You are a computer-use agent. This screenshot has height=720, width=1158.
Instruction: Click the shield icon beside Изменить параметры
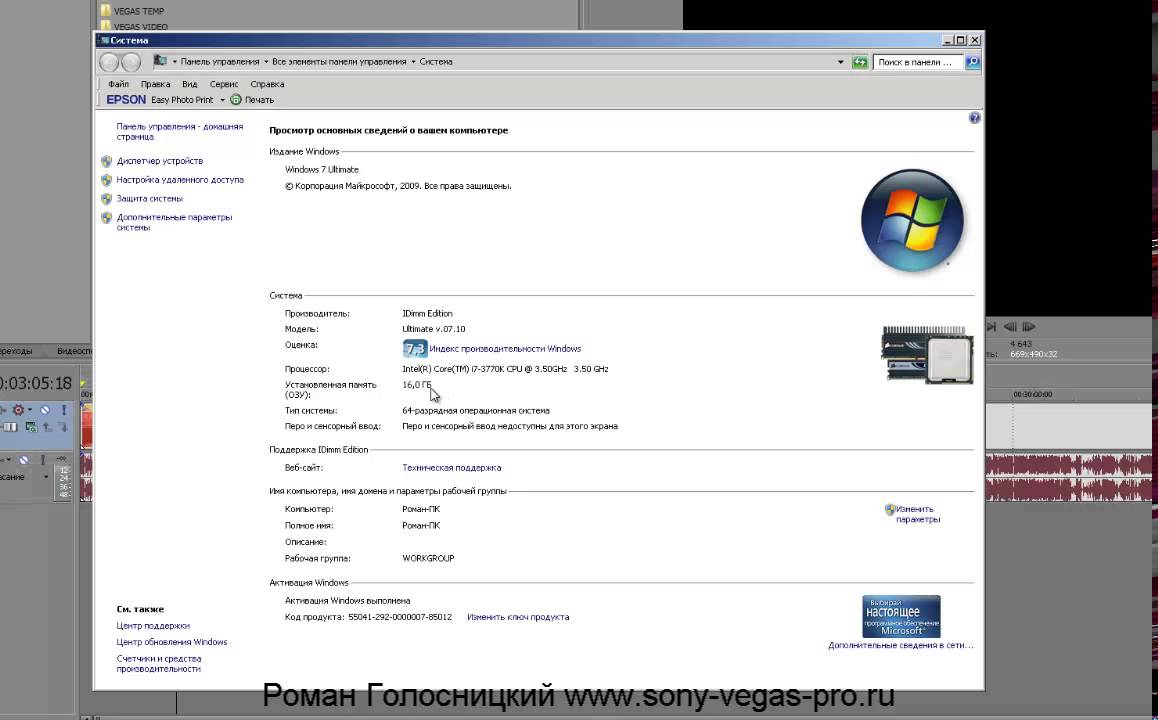pos(890,510)
